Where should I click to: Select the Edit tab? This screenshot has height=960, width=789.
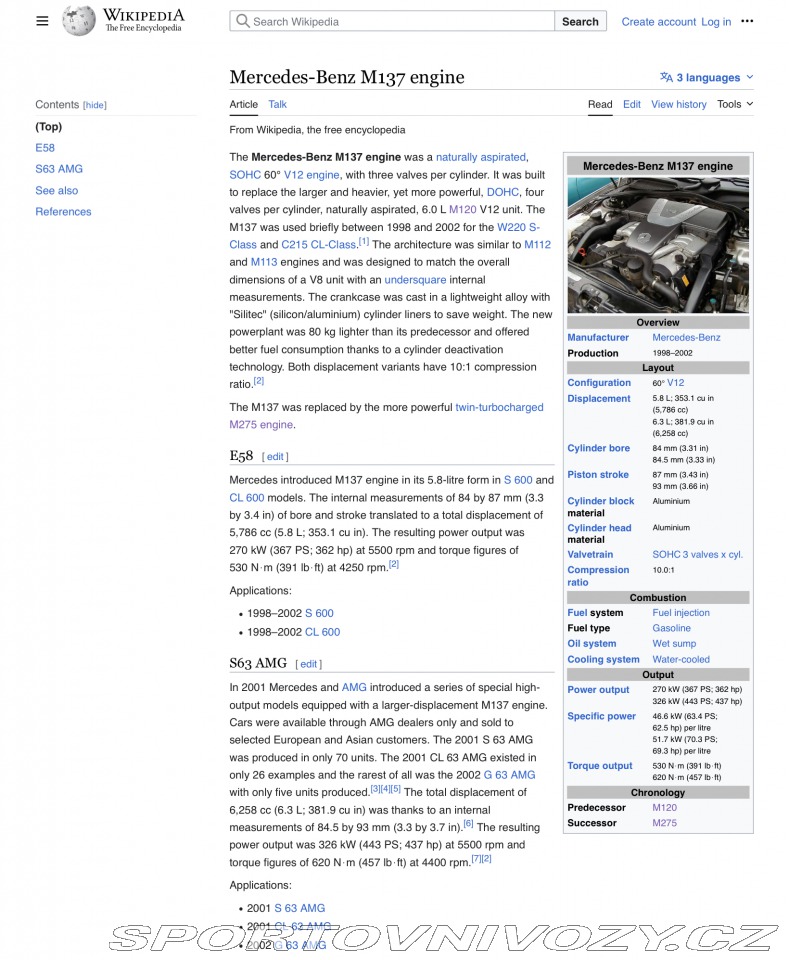click(632, 105)
